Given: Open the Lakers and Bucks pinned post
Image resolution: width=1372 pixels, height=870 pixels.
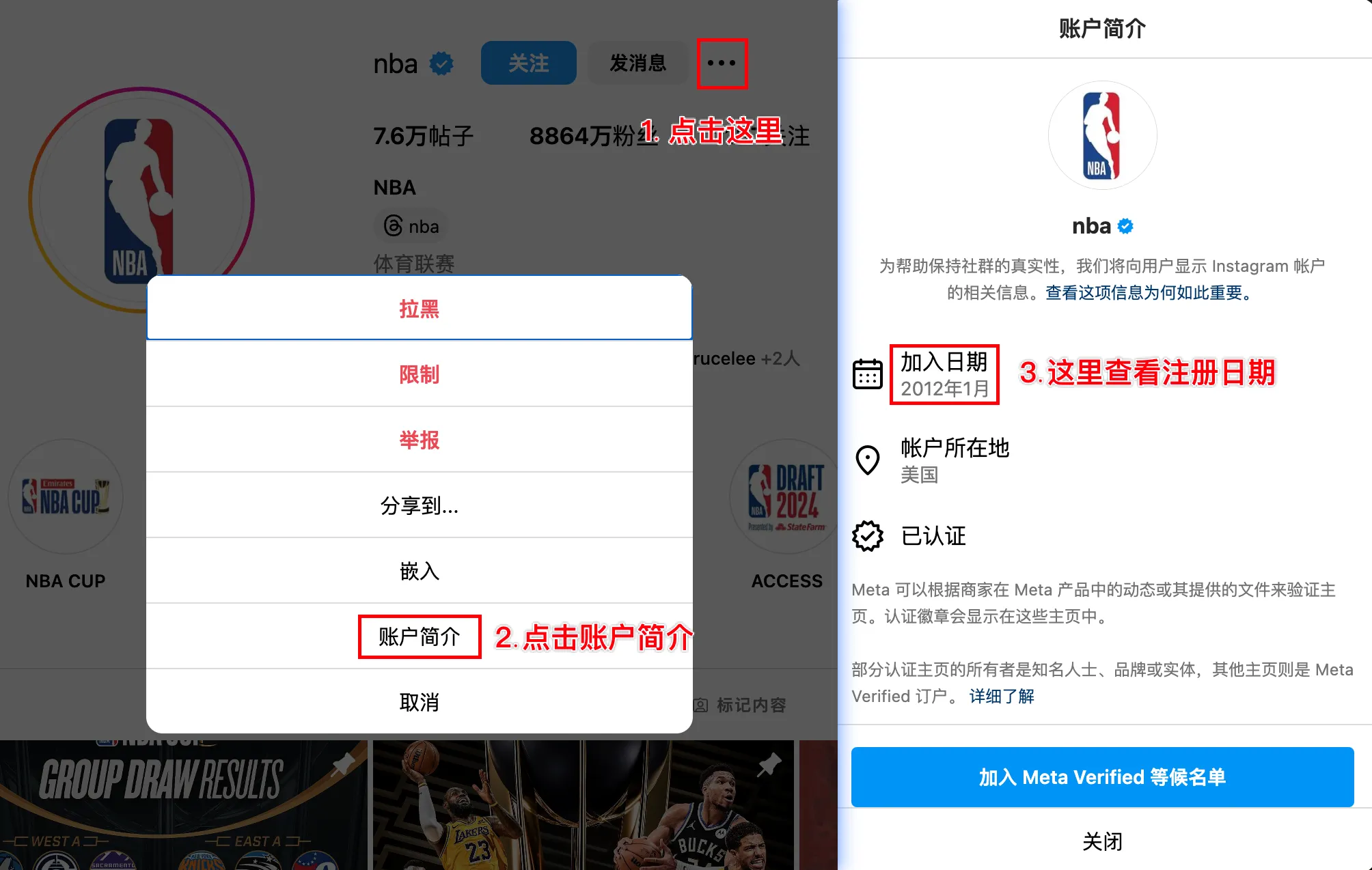Looking at the screenshot, I should [583, 805].
